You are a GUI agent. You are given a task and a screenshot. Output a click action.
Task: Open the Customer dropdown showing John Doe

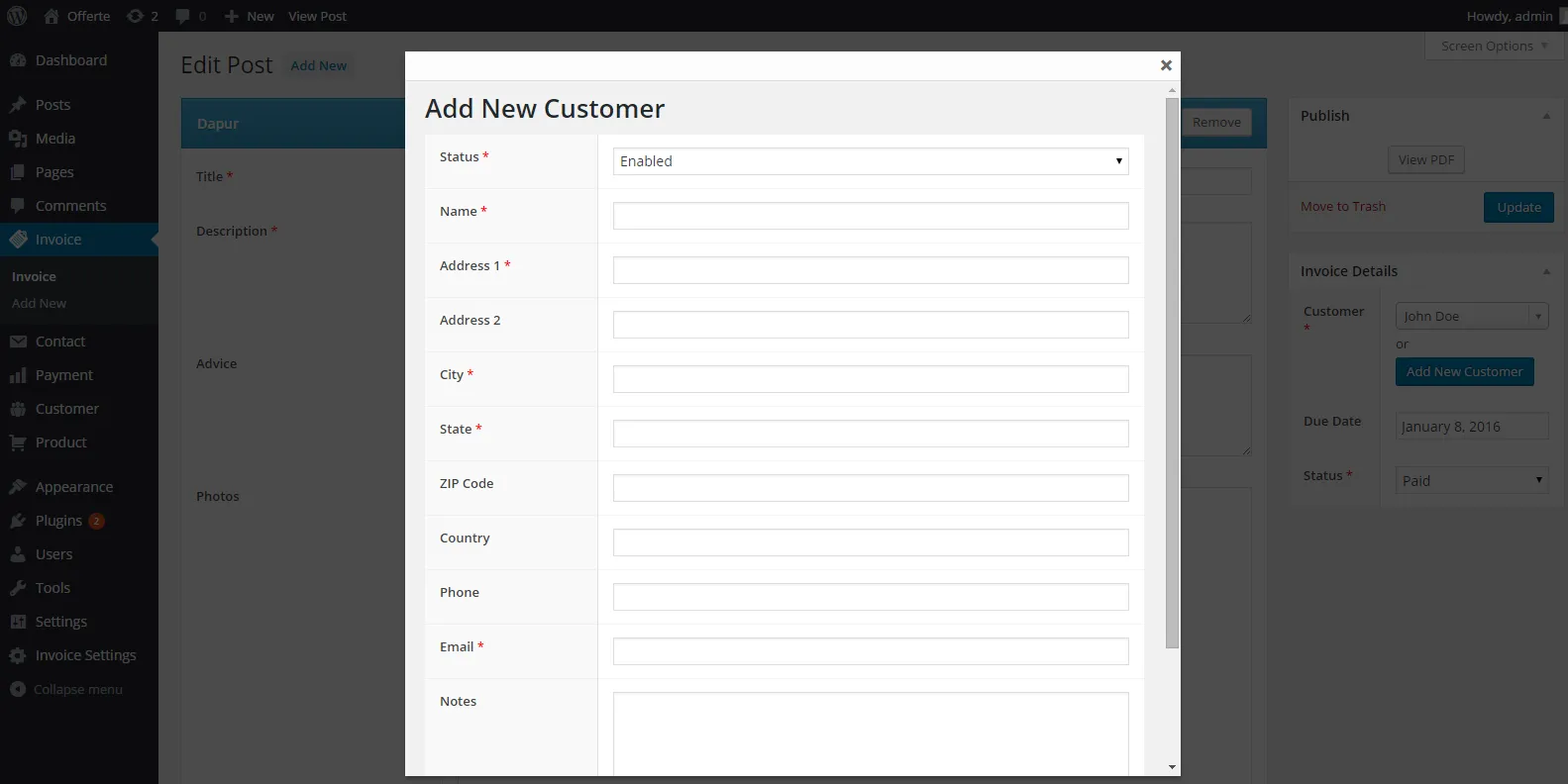pos(1471,317)
